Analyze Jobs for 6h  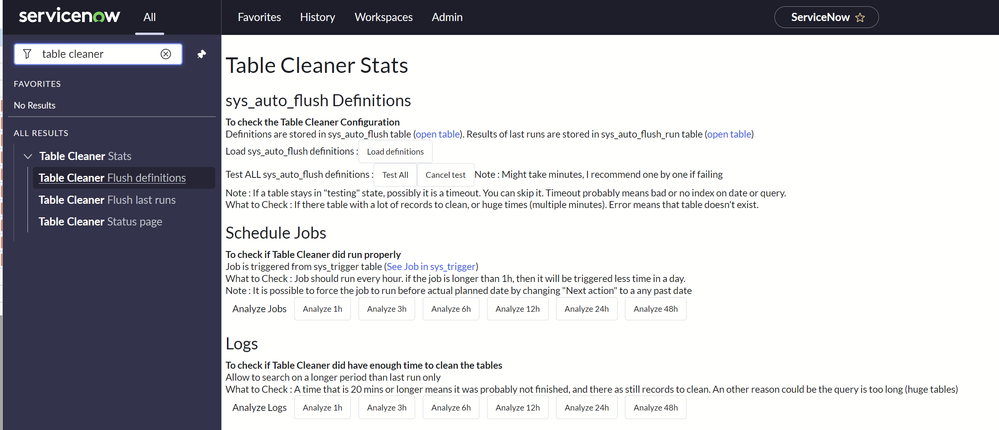(x=451, y=309)
